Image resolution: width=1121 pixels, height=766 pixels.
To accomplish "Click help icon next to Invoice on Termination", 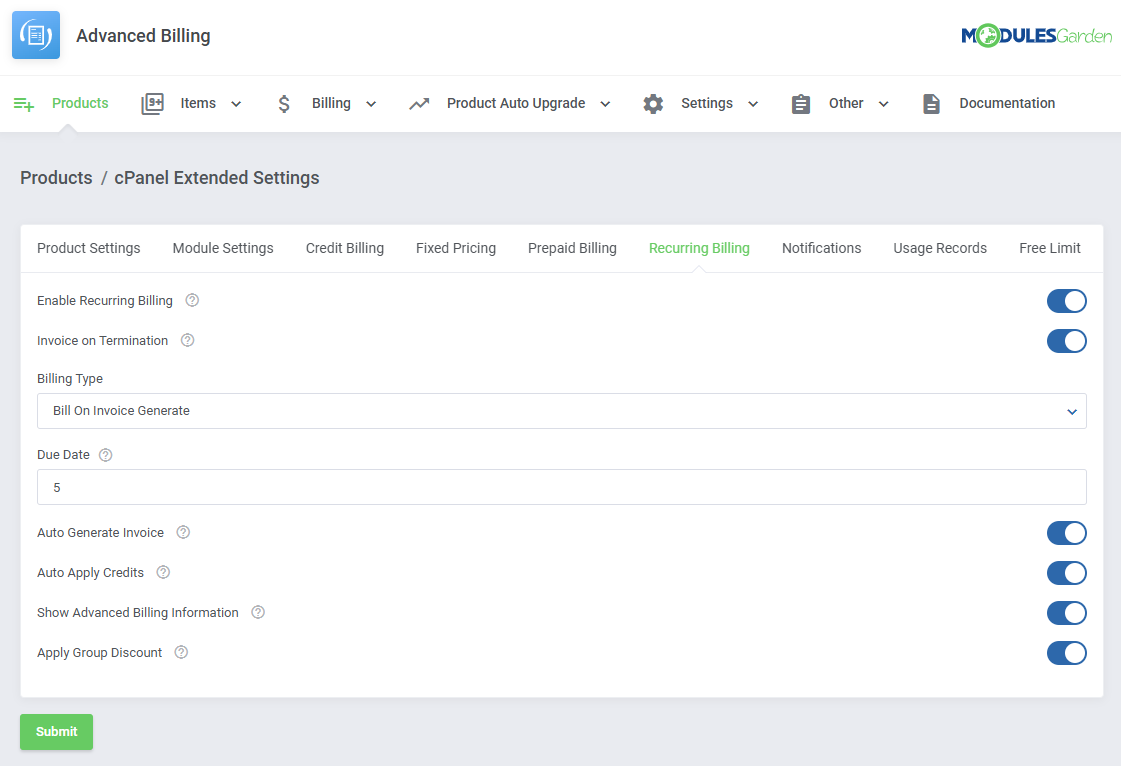I will [187, 340].
